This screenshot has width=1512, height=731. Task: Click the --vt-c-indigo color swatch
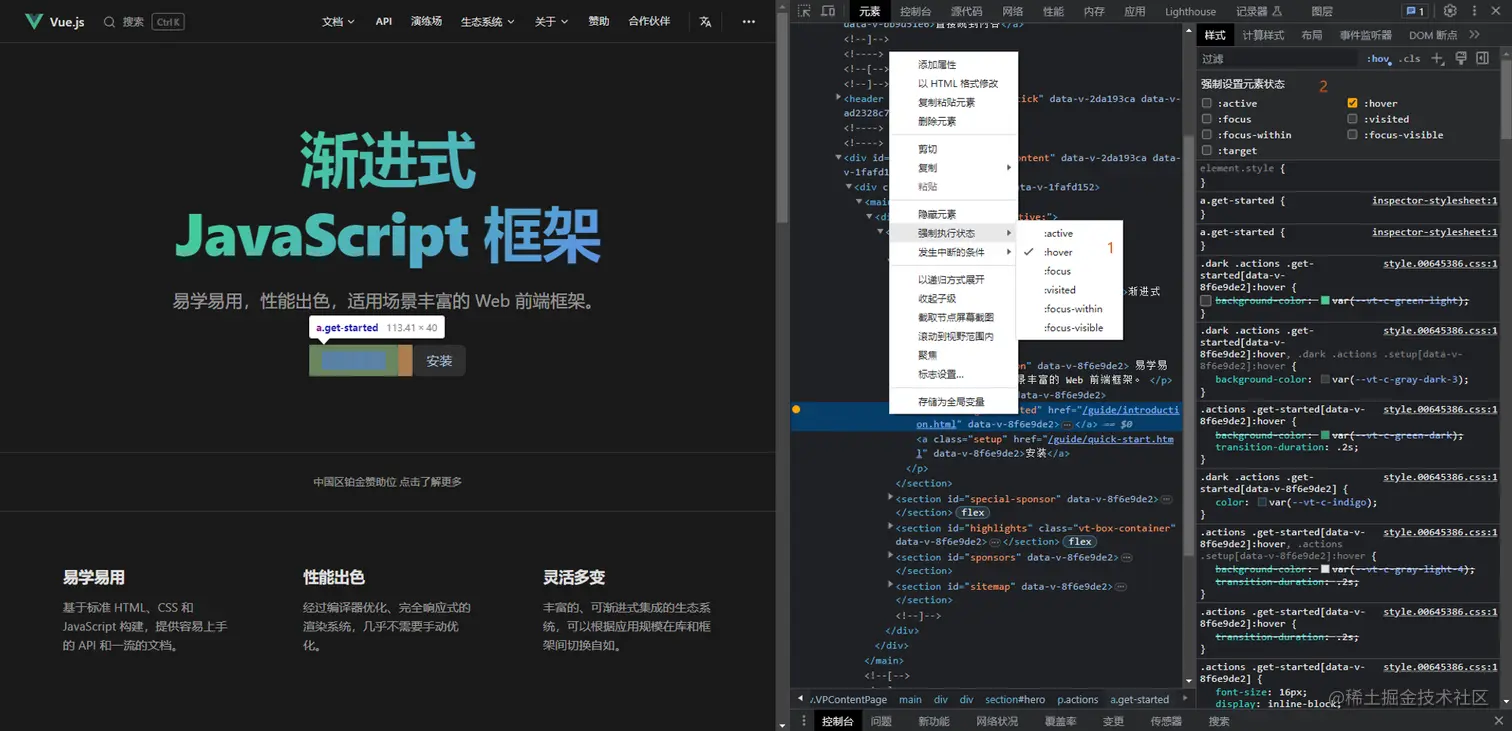[1263, 503]
